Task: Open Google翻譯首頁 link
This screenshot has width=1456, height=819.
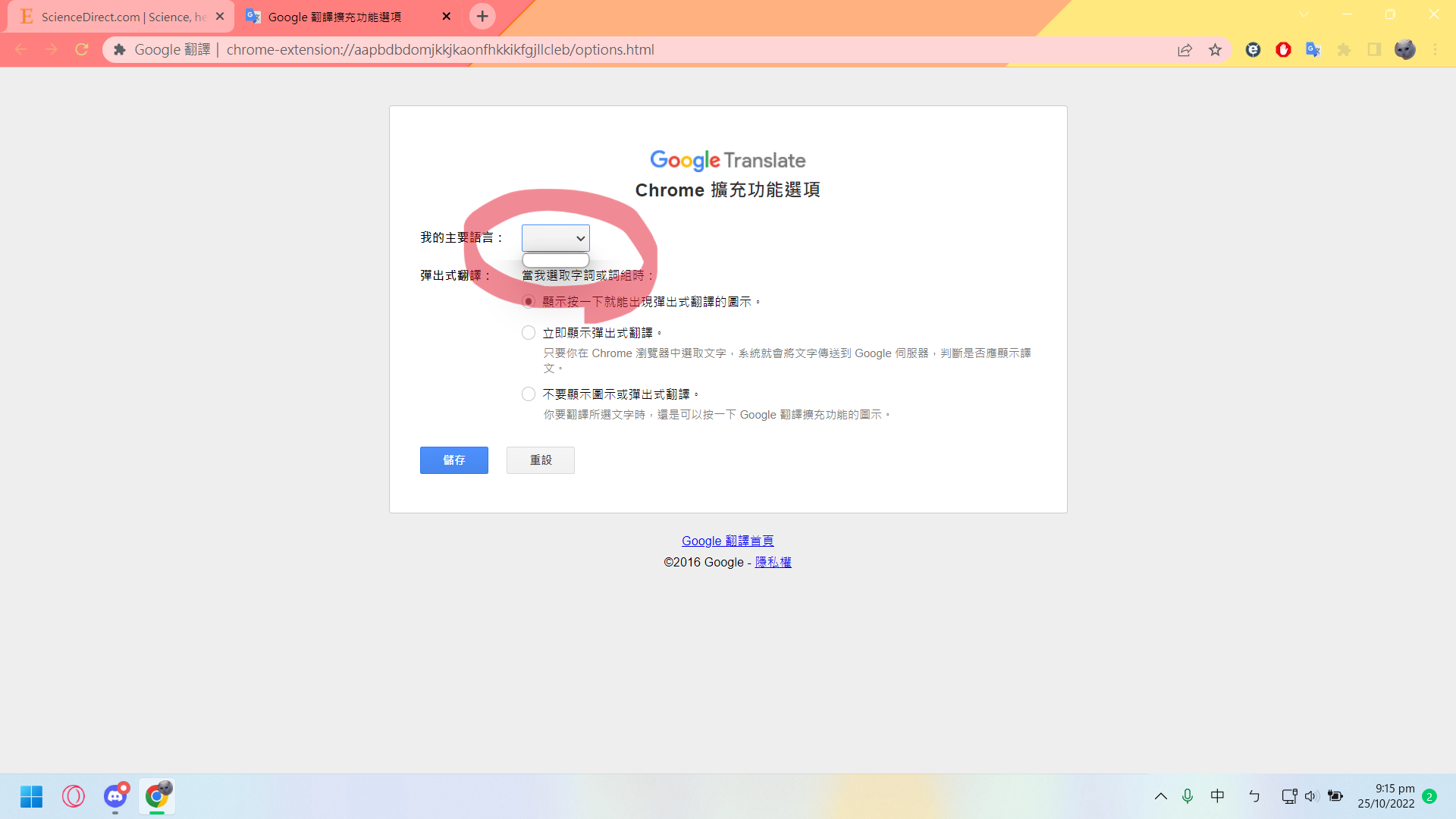Action: pyautogui.click(x=728, y=540)
